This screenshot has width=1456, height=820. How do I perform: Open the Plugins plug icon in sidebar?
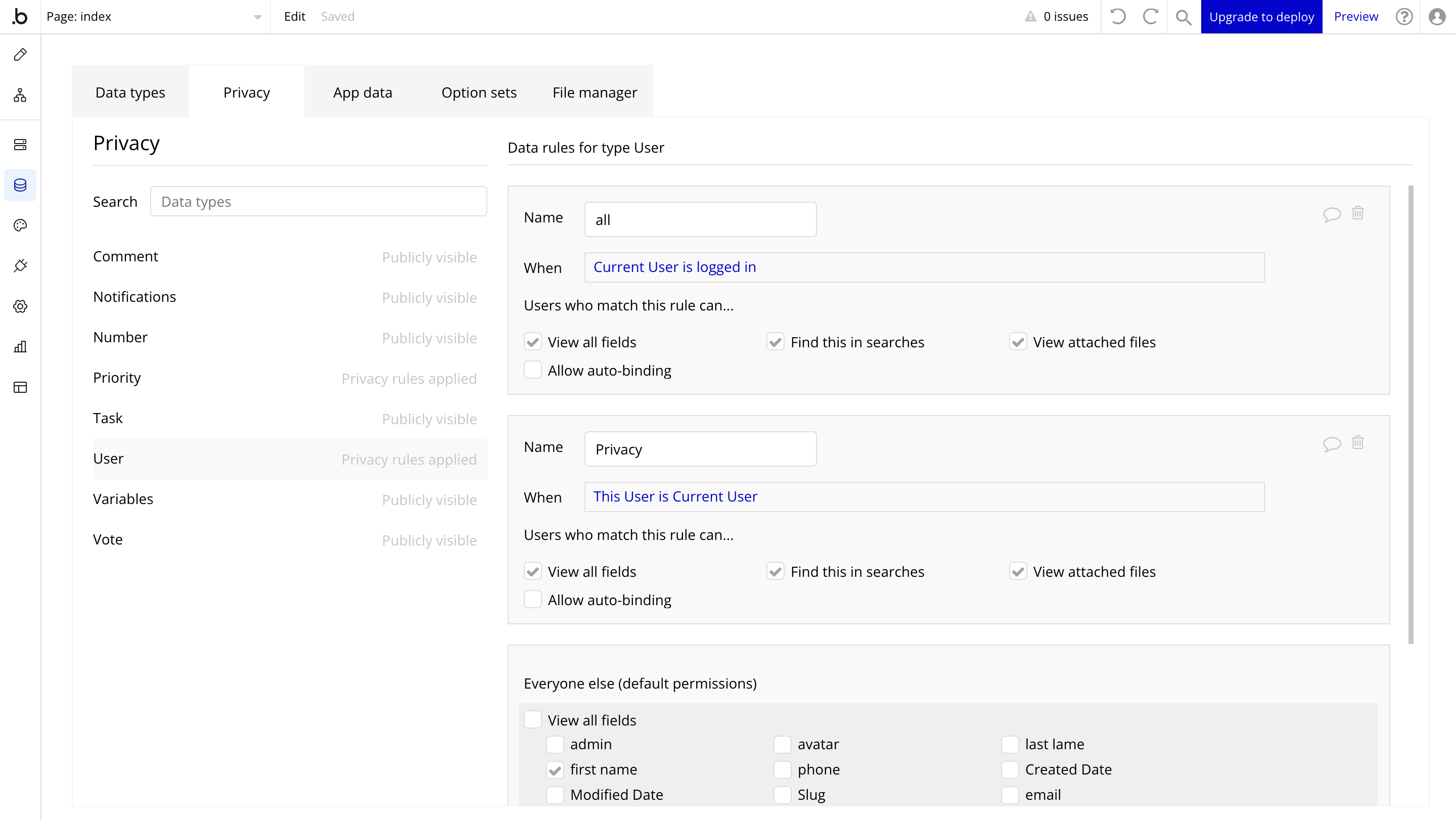(x=20, y=265)
